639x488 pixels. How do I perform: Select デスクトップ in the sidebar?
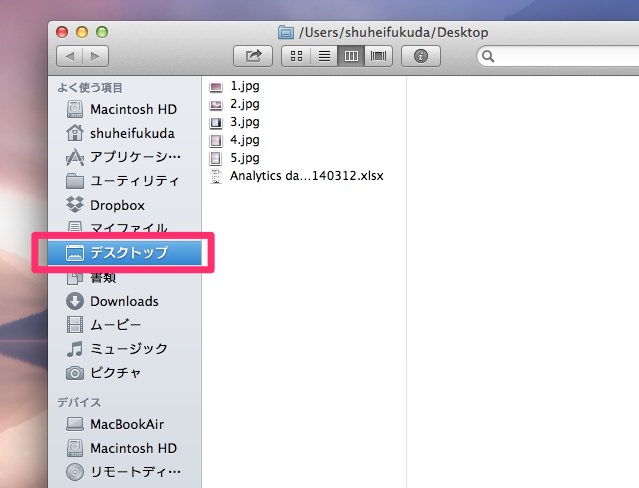pos(124,253)
